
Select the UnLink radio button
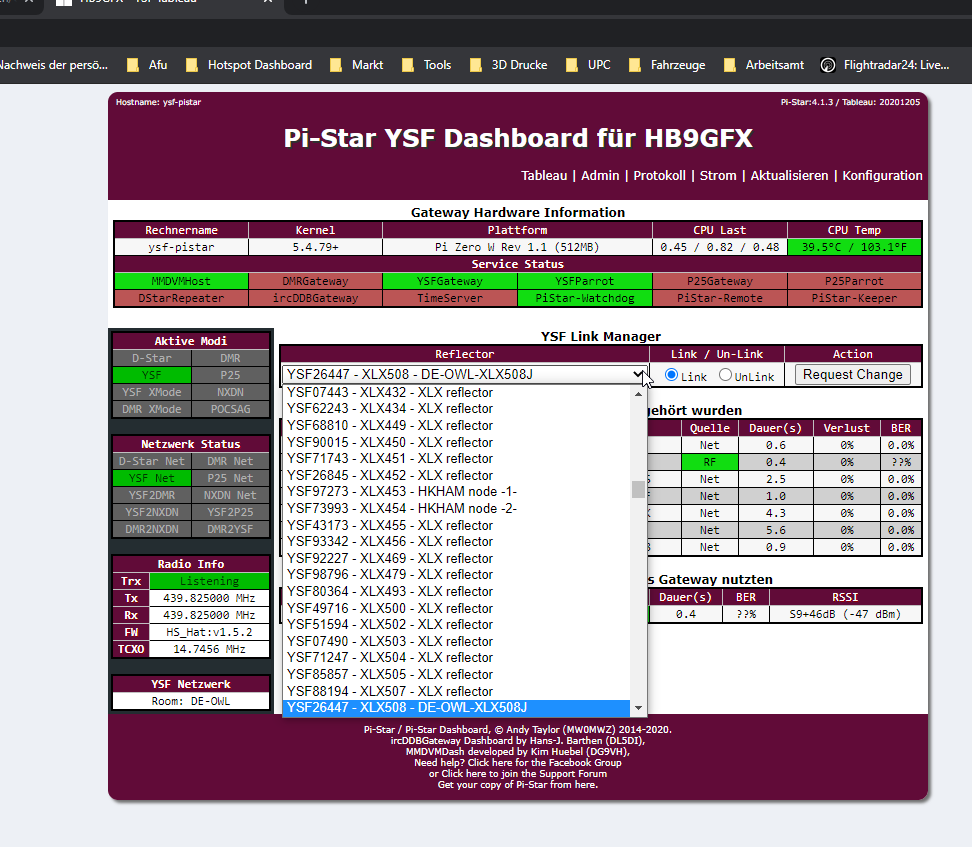pyautogui.click(x=725, y=375)
